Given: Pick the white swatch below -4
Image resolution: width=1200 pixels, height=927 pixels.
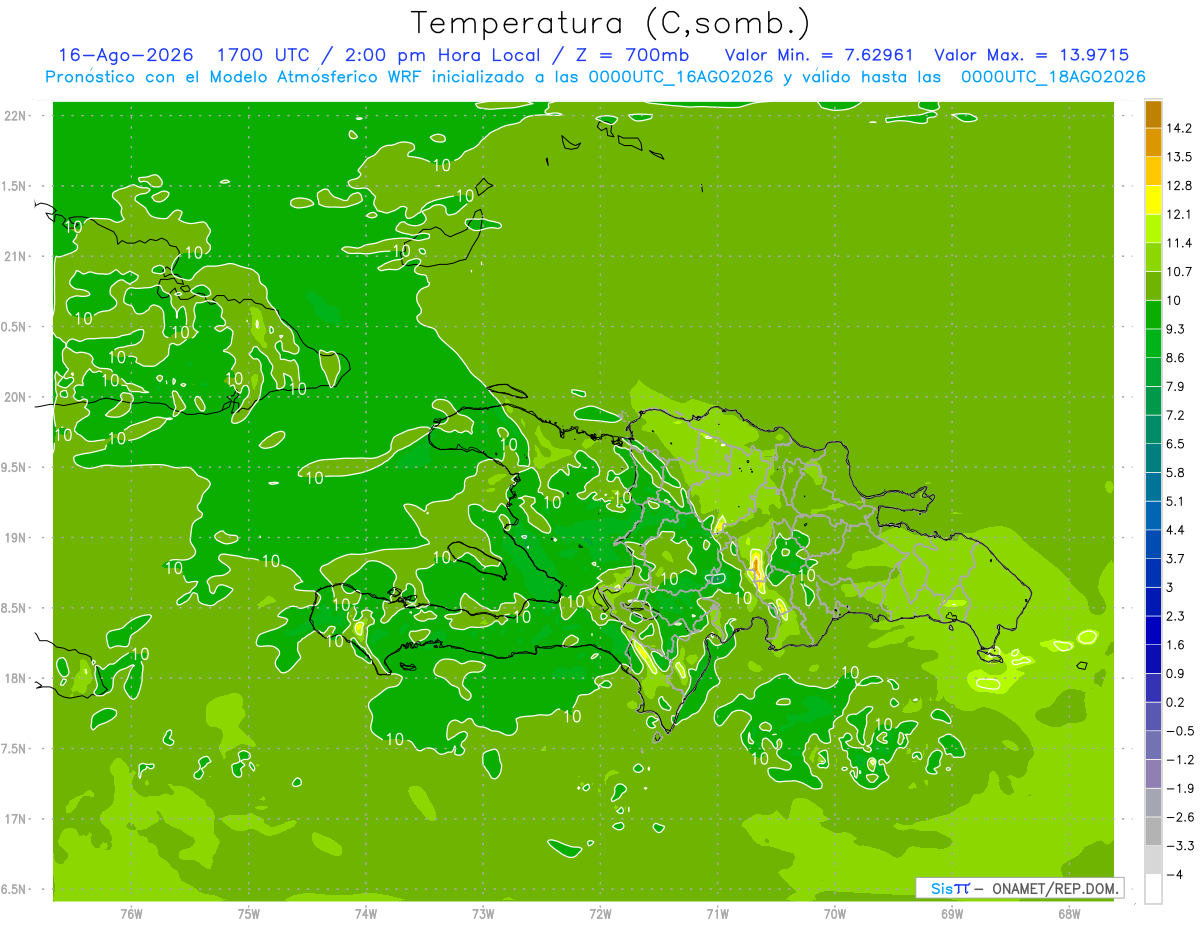Looking at the screenshot, I should (x=1153, y=889).
